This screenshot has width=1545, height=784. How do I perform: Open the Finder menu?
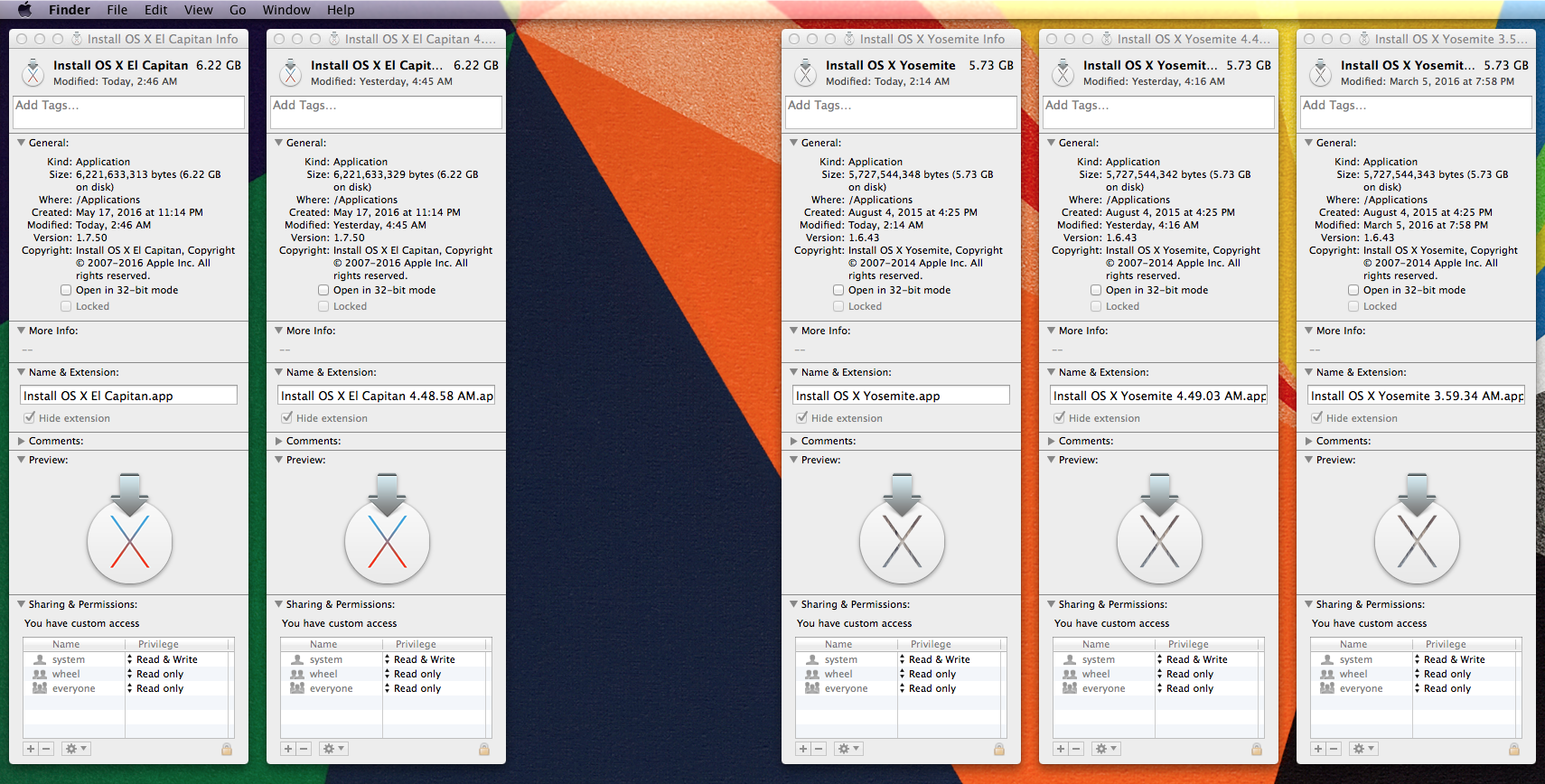(x=70, y=9)
